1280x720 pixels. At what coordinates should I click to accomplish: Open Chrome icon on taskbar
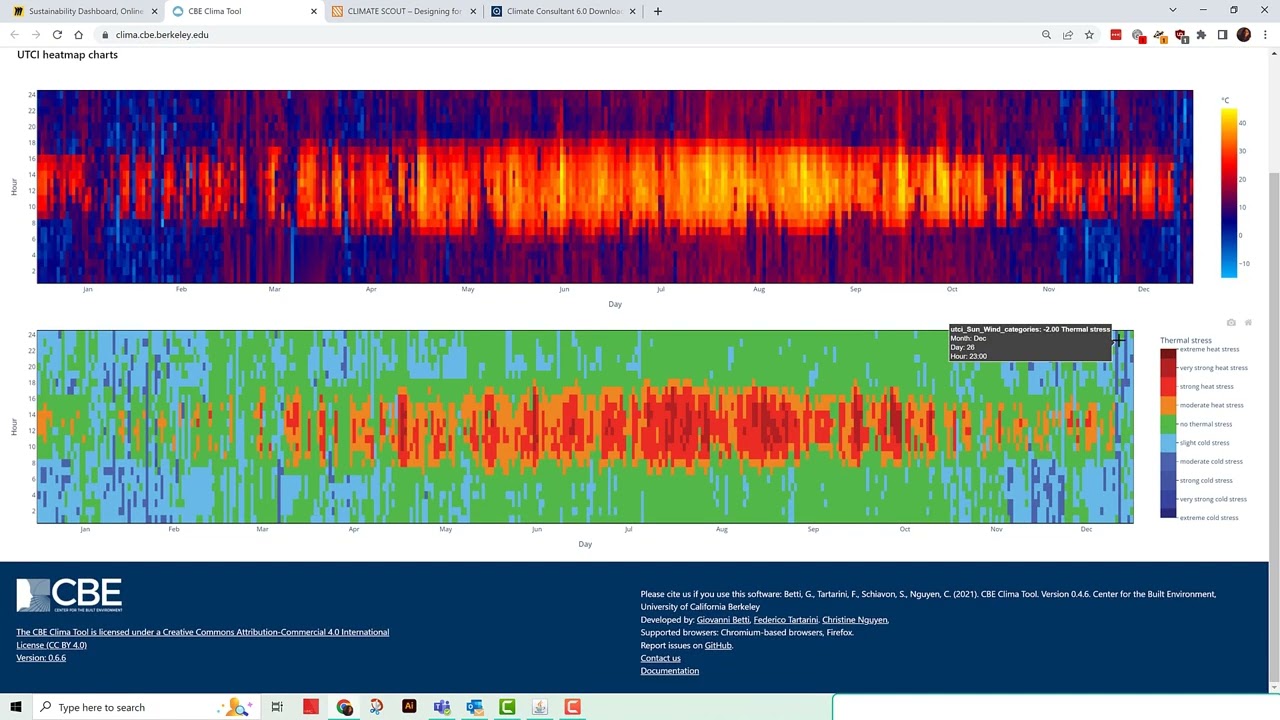[344, 707]
